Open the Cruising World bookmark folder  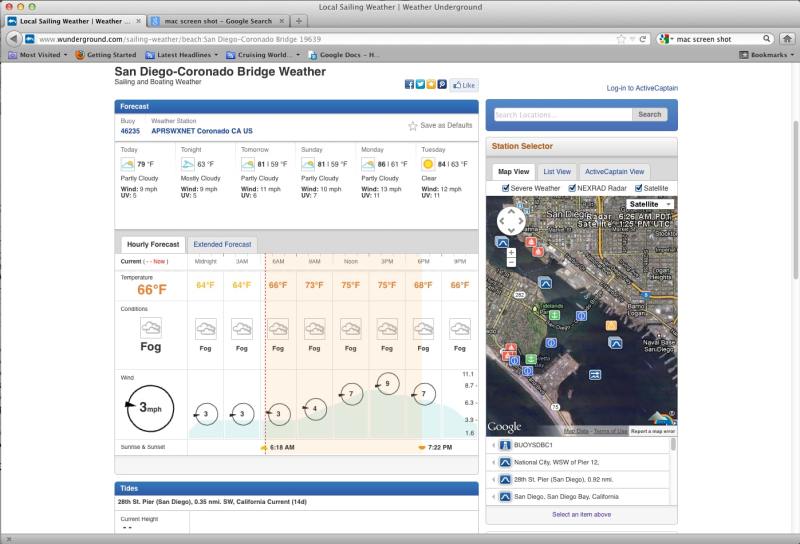(263, 55)
